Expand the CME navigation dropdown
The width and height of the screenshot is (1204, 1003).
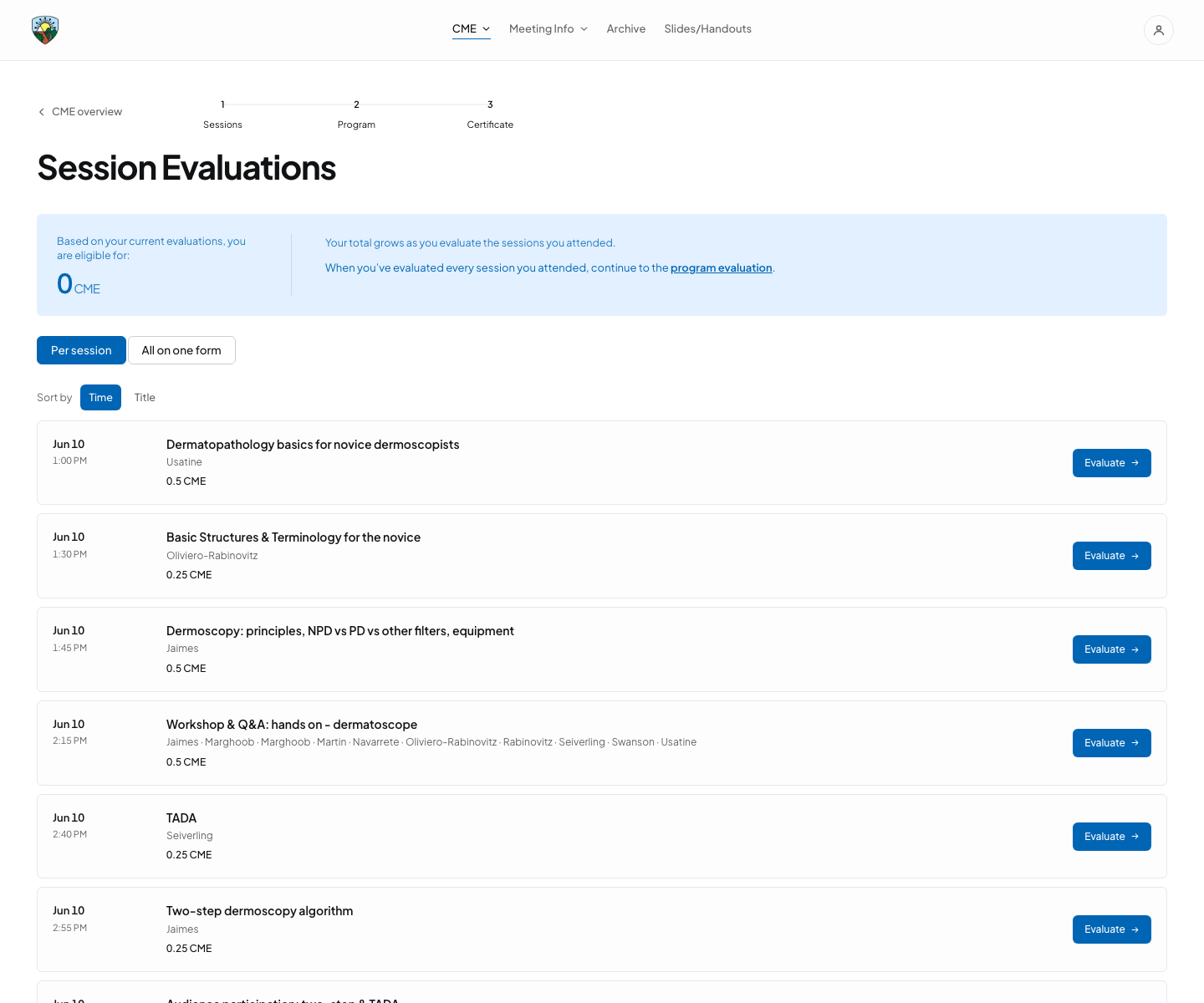[x=471, y=29]
